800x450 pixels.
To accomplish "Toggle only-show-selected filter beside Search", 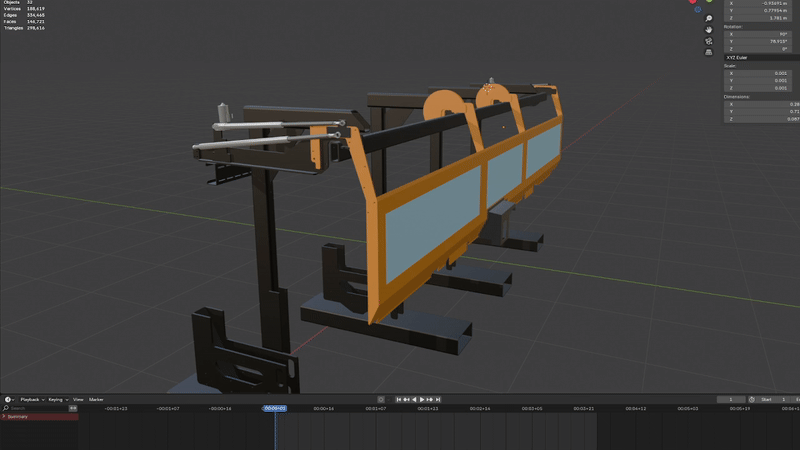I will pos(73,408).
